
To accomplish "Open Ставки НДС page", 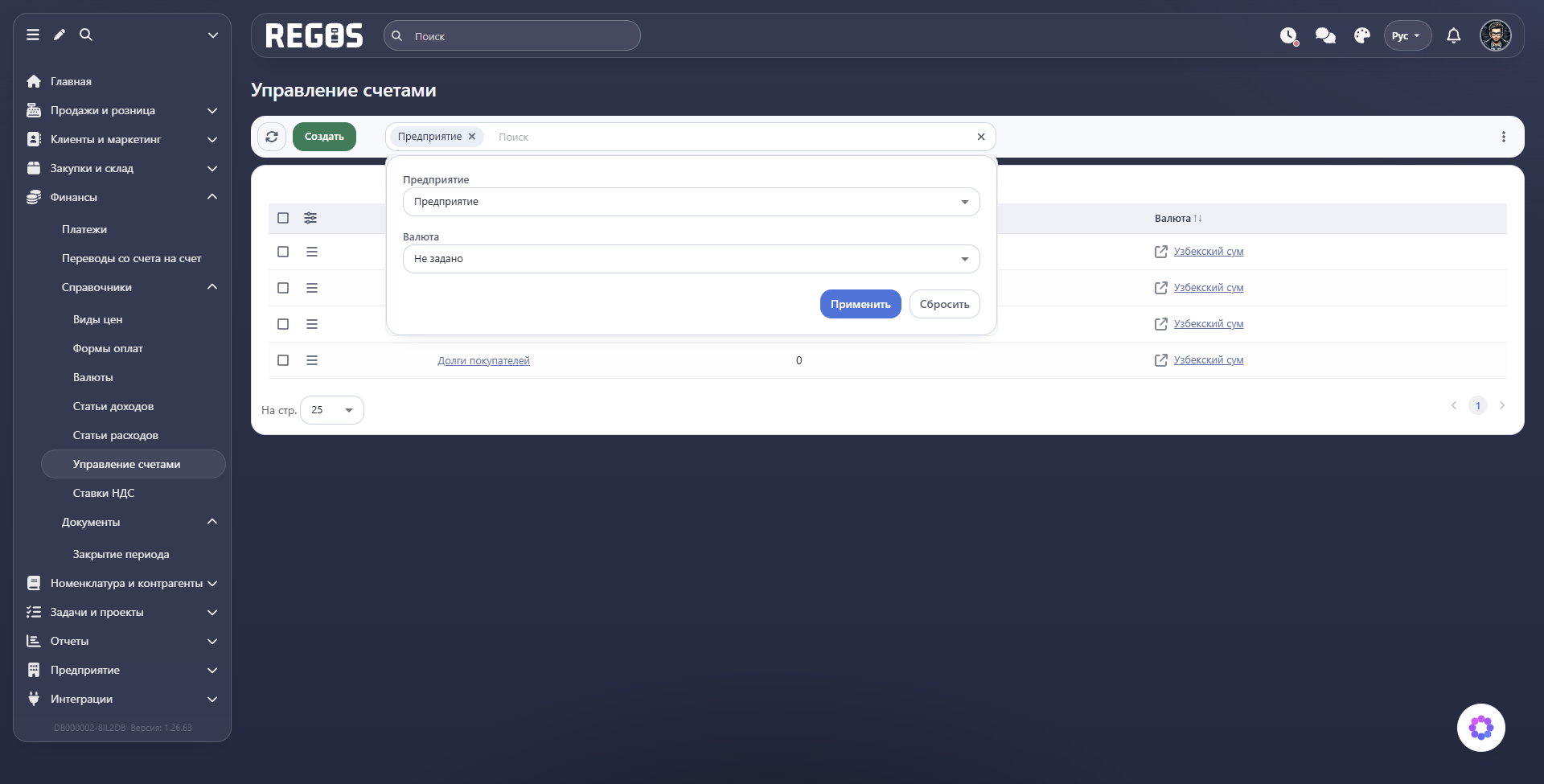I will click(104, 493).
